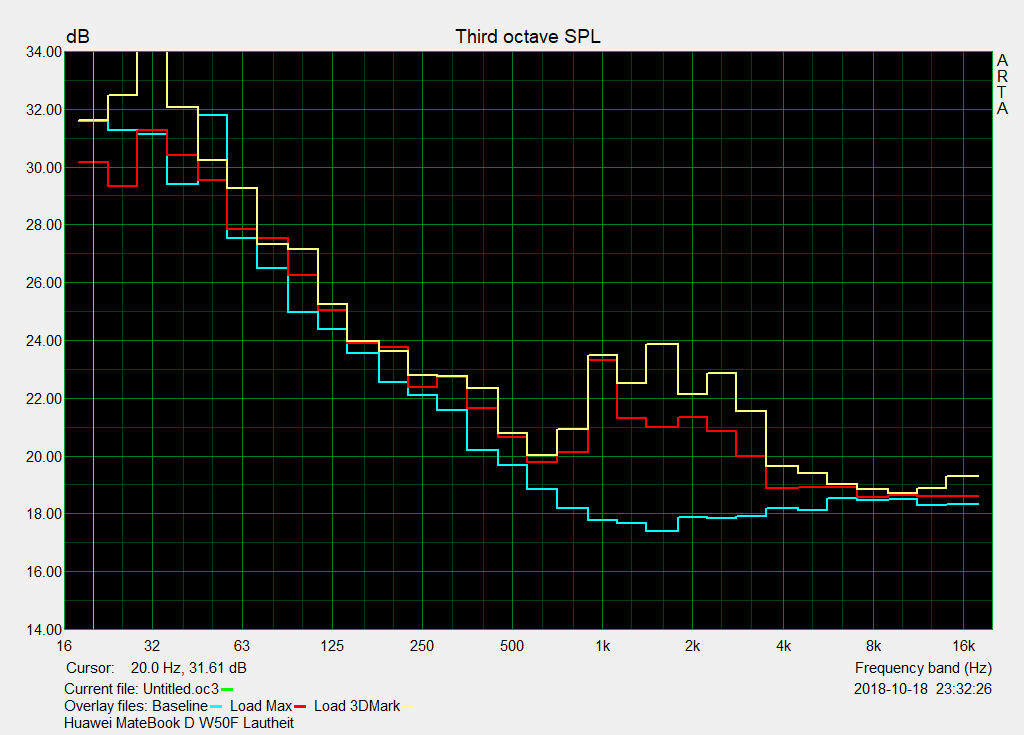Click the timestamp '2018-10-18 23:32:26'
1024x735 pixels.
(x=923, y=689)
